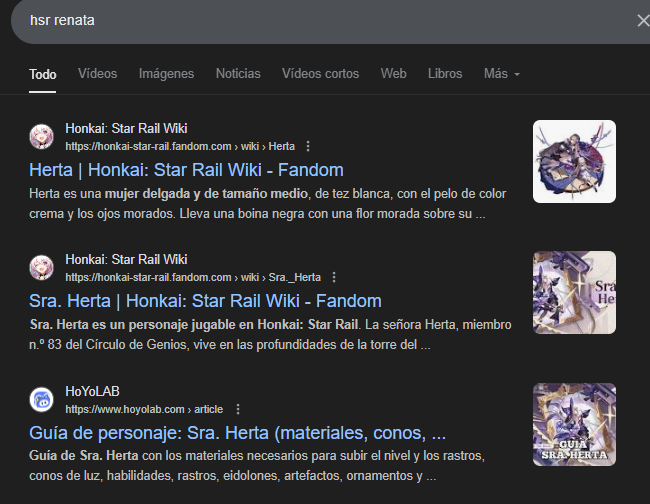Viewport: 650px width, 504px height.
Task: Click the 'GUÍA SRA. HERTA' thumbnail
Action: tap(574, 424)
